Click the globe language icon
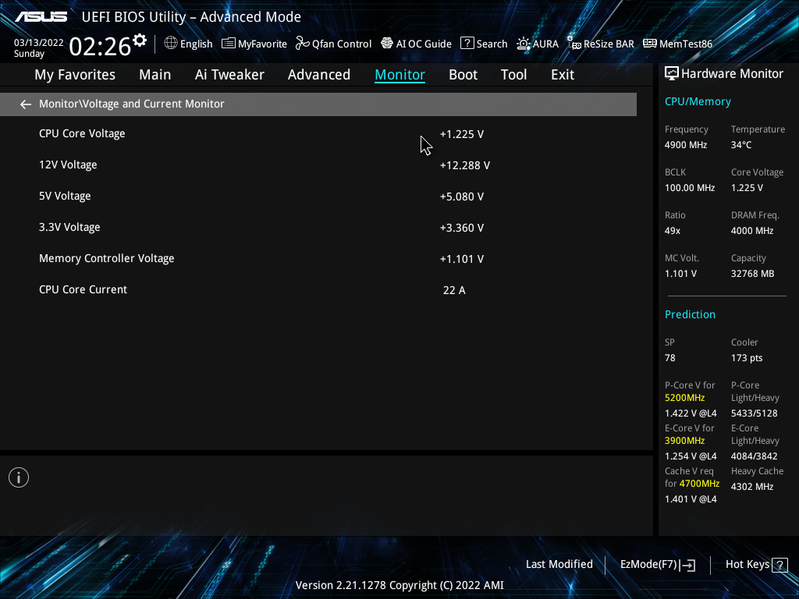The image size is (799, 599). point(171,43)
